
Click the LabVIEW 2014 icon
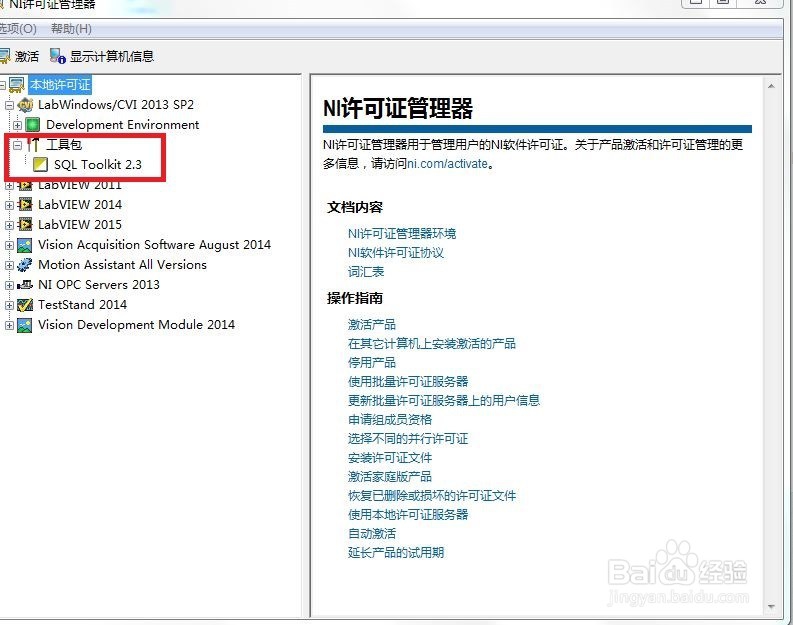tap(25, 204)
